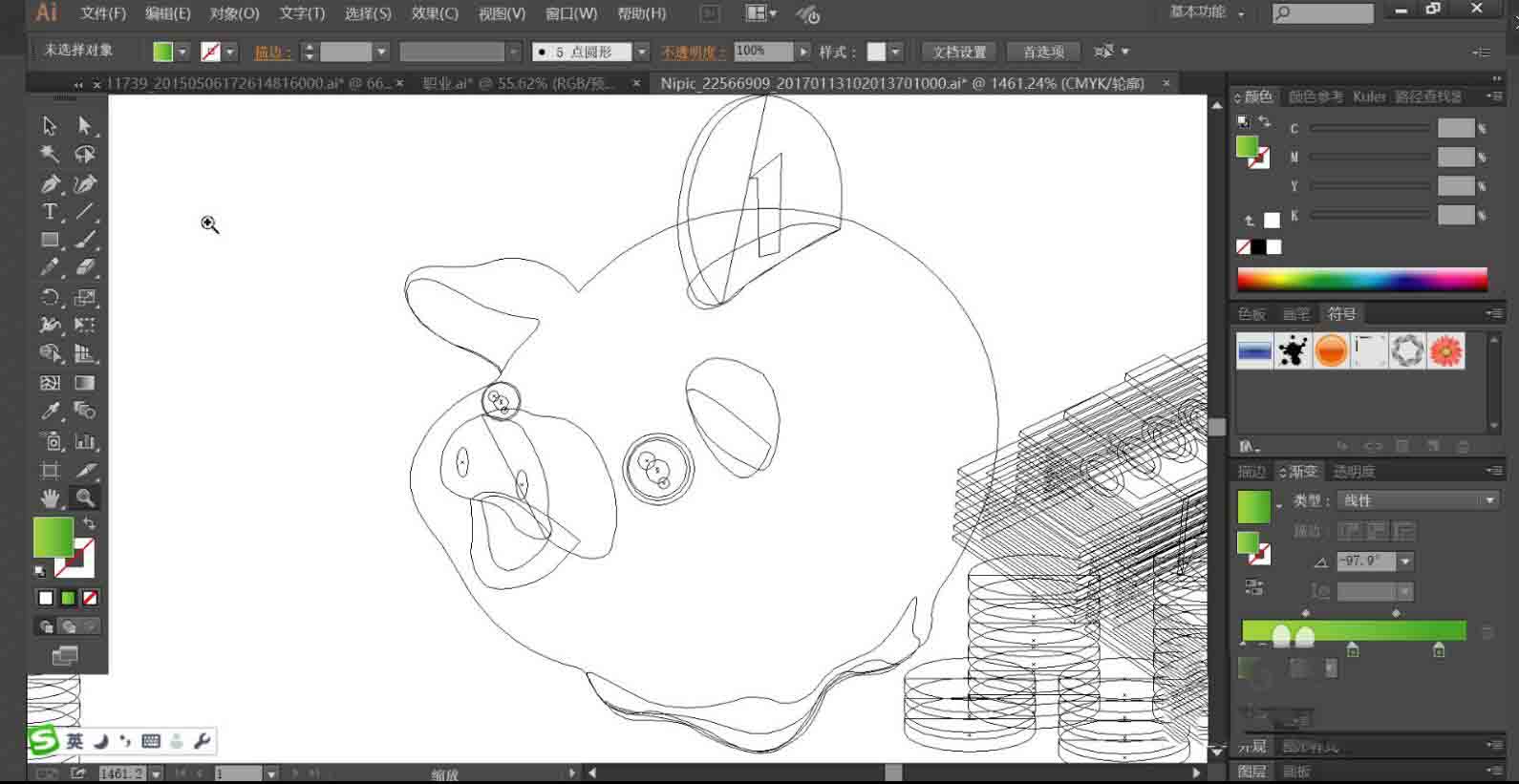Click the Zoom tool in the toolbox
The height and width of the screenshot is (784, 1519).
click(85, 498)
